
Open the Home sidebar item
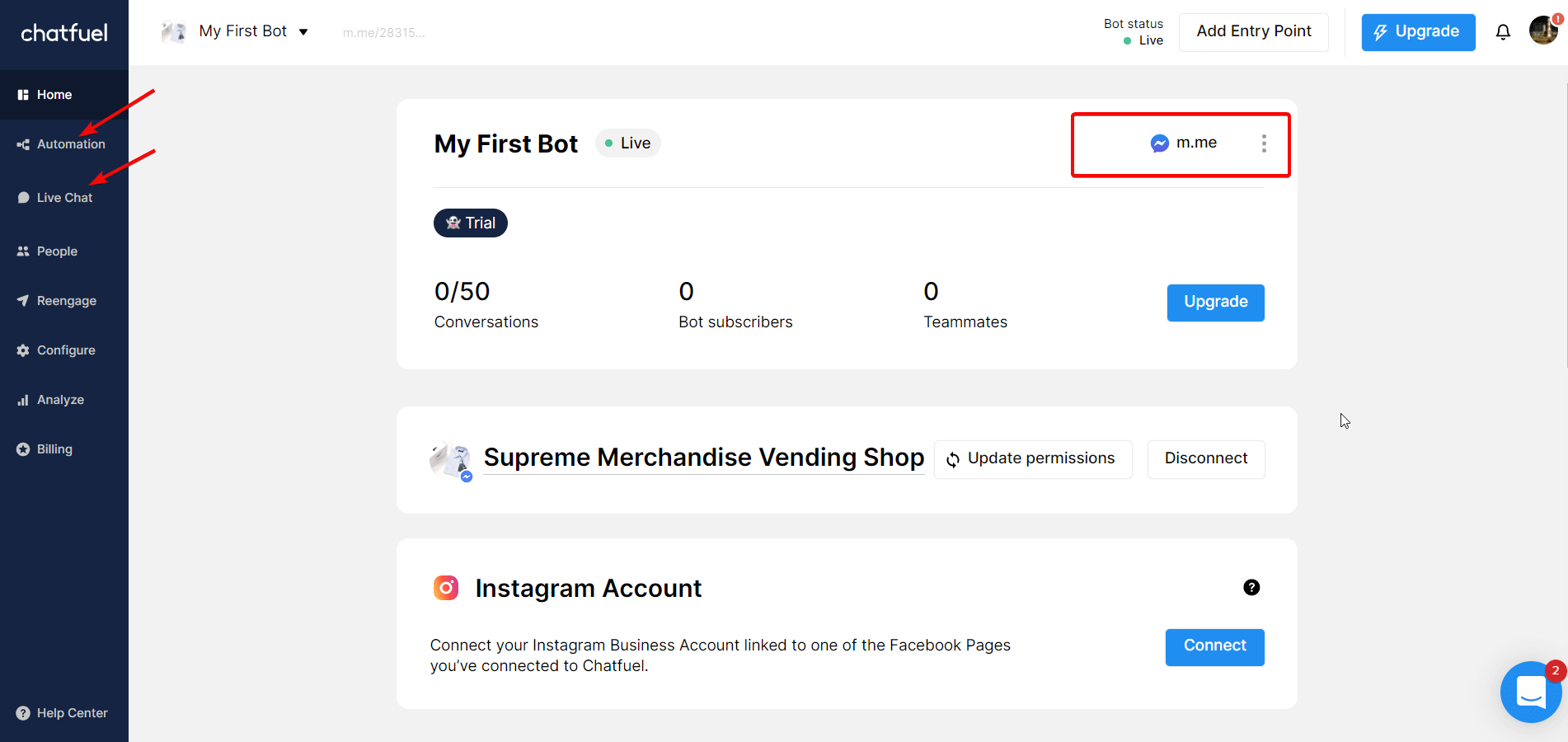[x=64, y=95]
